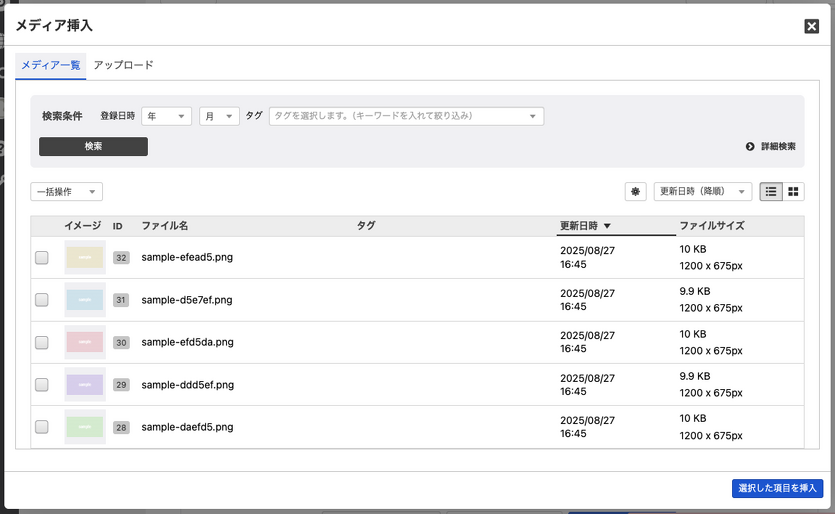The image size is (835, 514).
Task: Switch to grid thumbnail view
Action: (794, 191)
